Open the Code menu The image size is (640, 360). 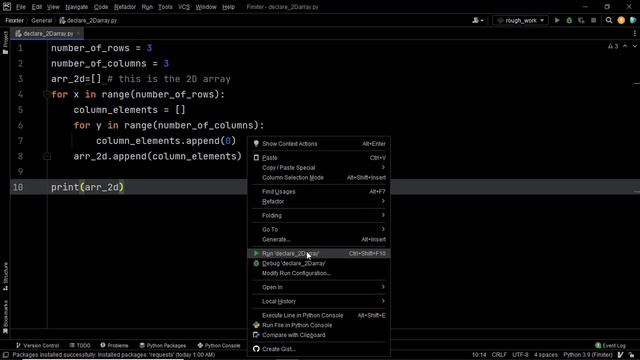tap(101, 7)
